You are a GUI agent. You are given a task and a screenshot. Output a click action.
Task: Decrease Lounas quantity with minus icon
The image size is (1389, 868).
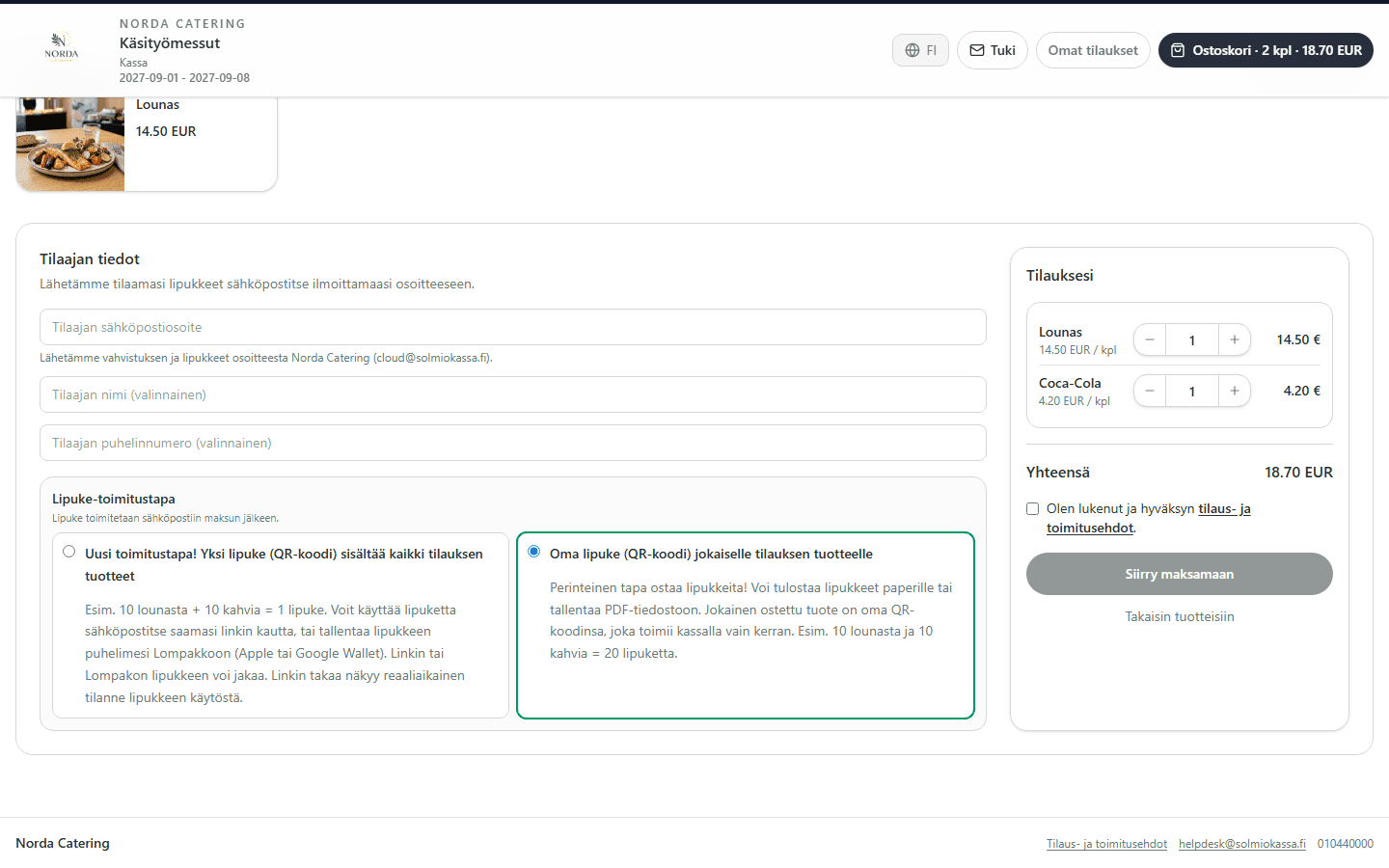click(x=1150, y=339)
